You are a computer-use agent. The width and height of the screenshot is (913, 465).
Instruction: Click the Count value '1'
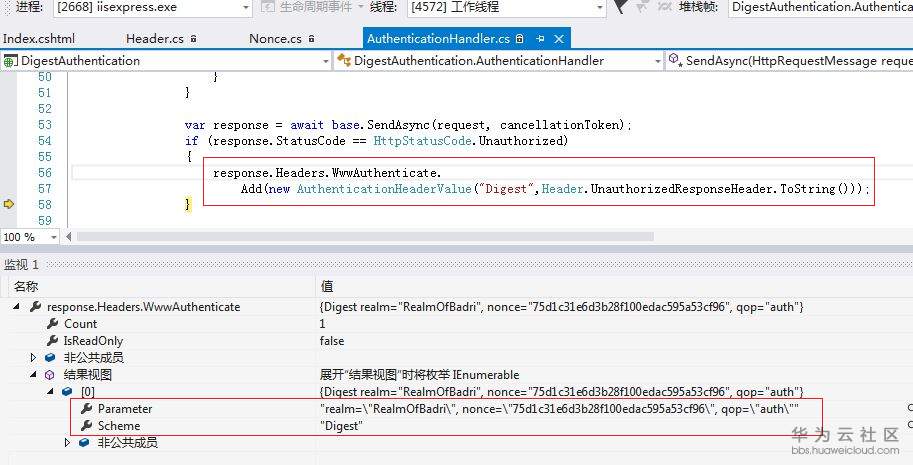coord(322,324)
